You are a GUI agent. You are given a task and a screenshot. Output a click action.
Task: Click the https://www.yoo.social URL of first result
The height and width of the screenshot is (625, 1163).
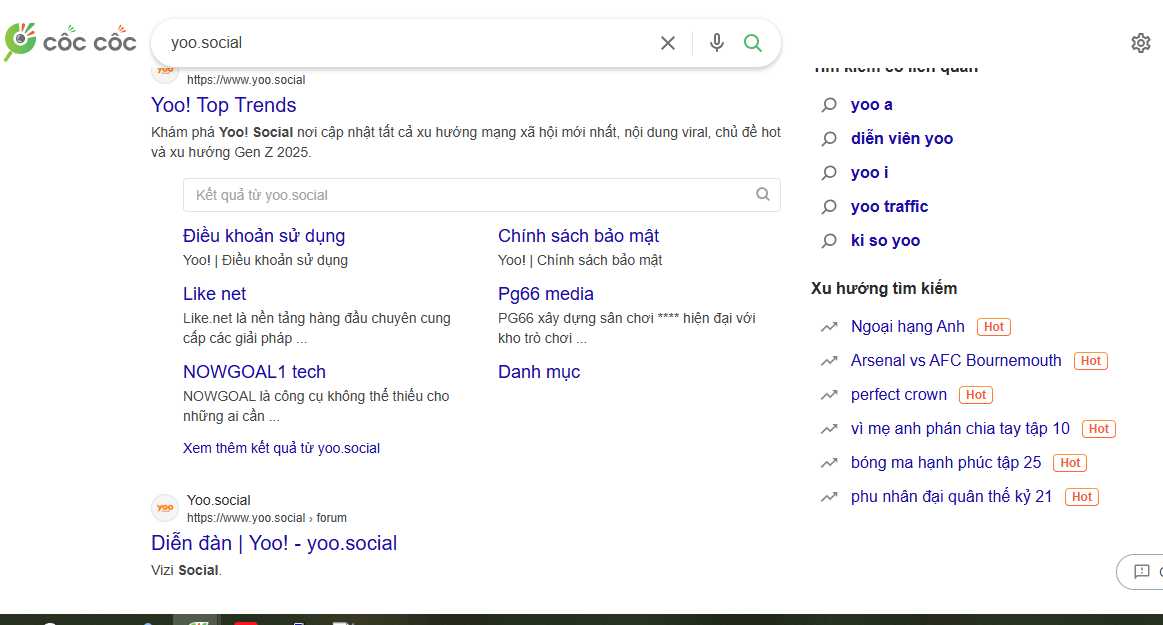coord(246,79)
